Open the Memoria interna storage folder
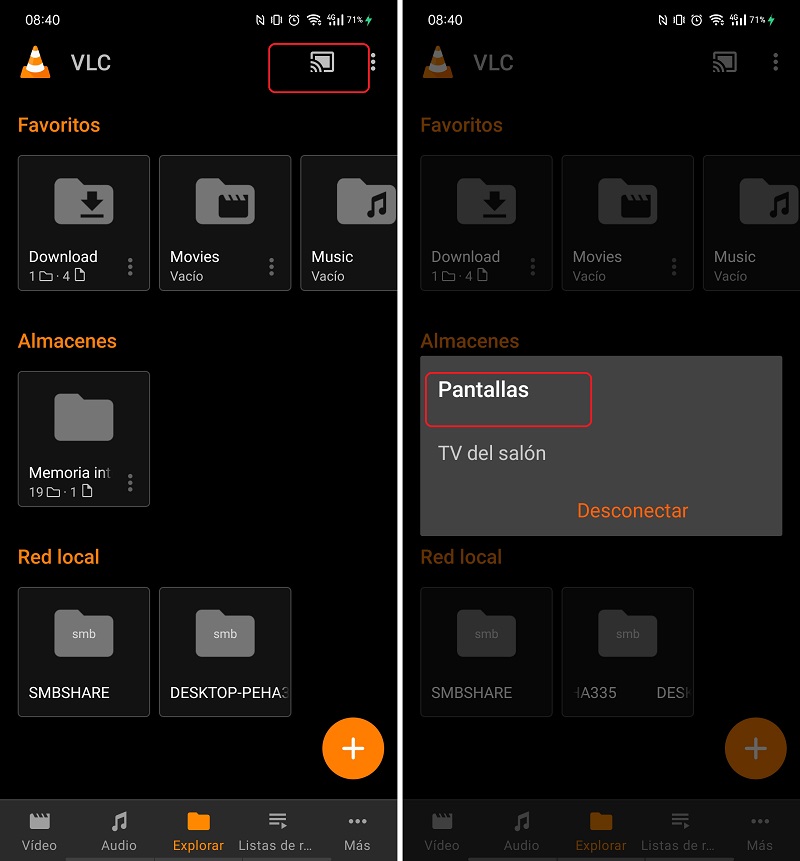This screenshot has height=861, width=800. (83, 438)
